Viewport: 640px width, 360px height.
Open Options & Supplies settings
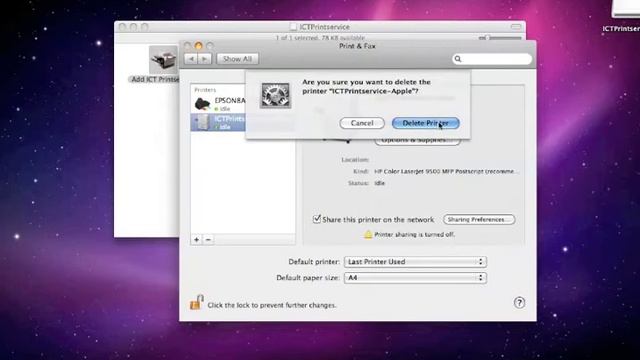click(417, 141)
